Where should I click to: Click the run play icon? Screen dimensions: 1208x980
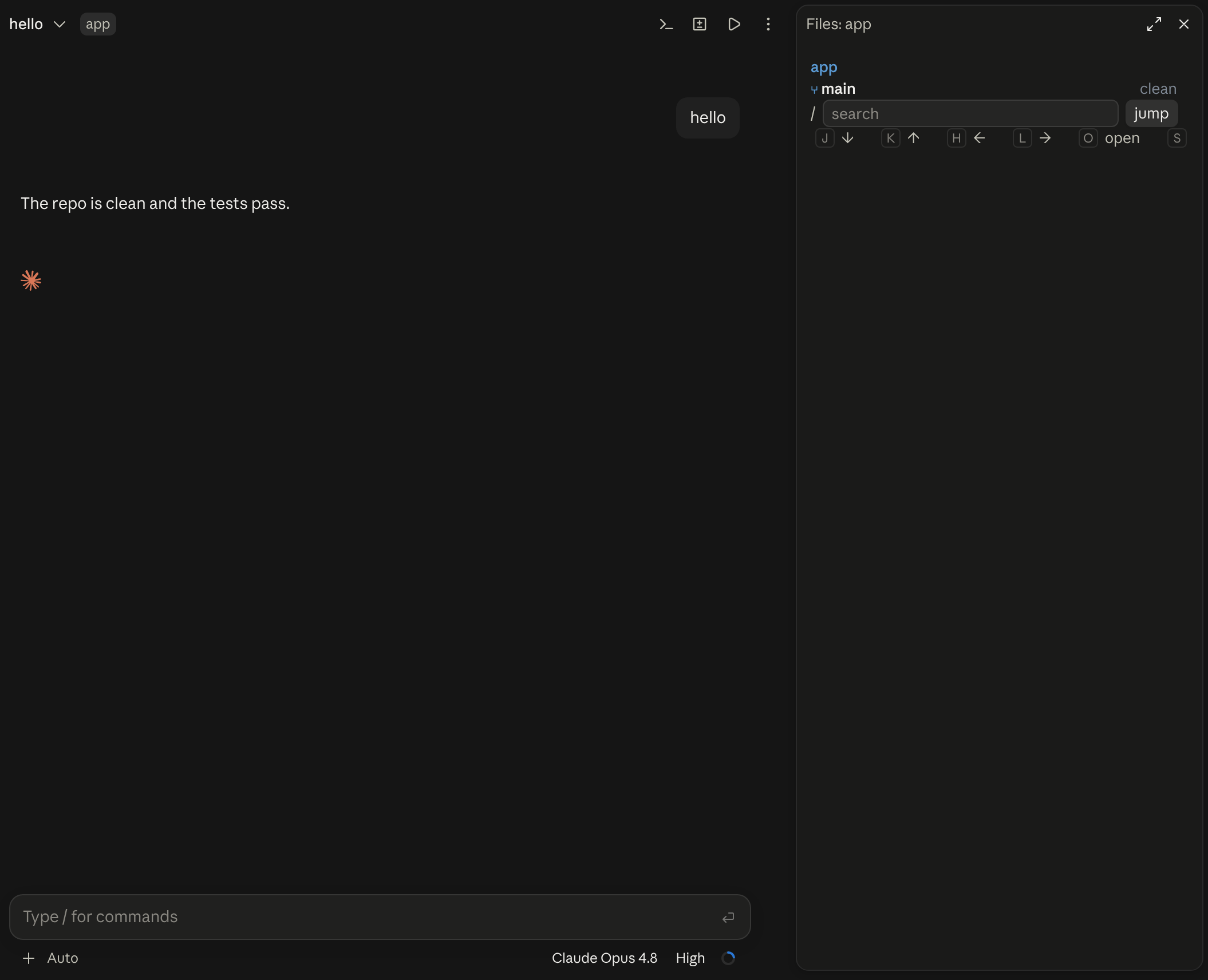click(734, 24)
